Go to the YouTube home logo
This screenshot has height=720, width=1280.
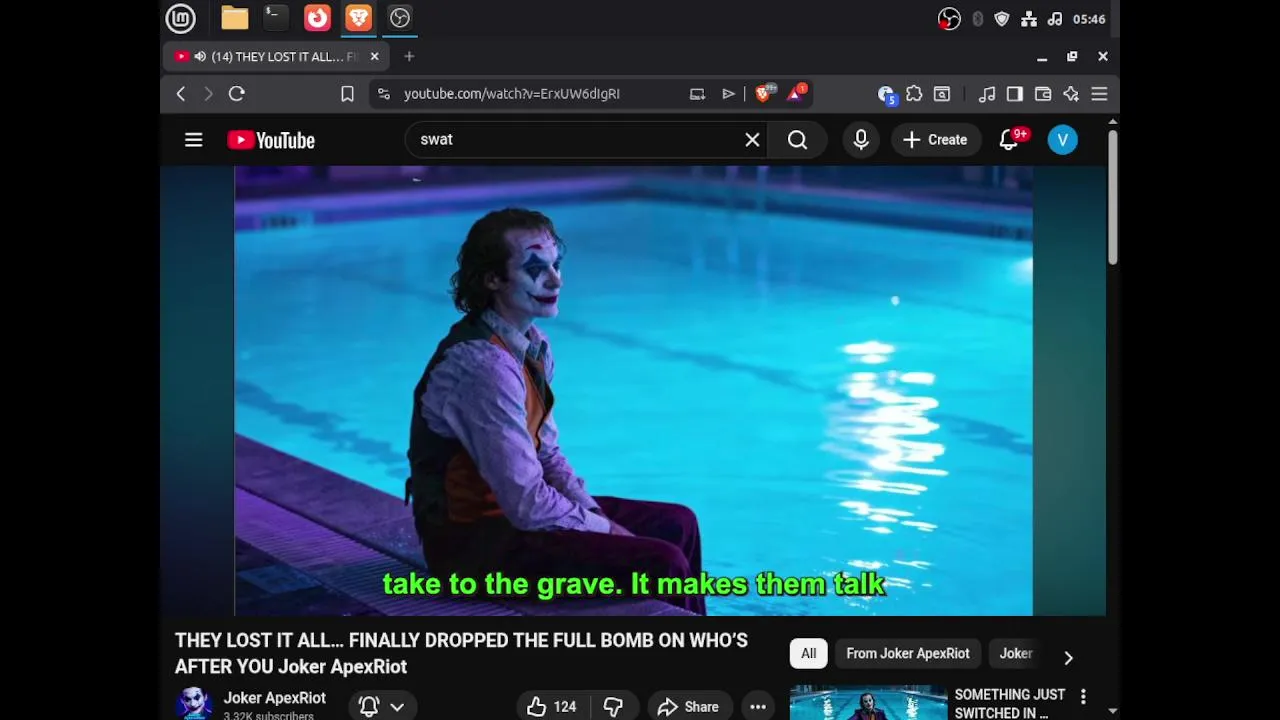(271, 140)
